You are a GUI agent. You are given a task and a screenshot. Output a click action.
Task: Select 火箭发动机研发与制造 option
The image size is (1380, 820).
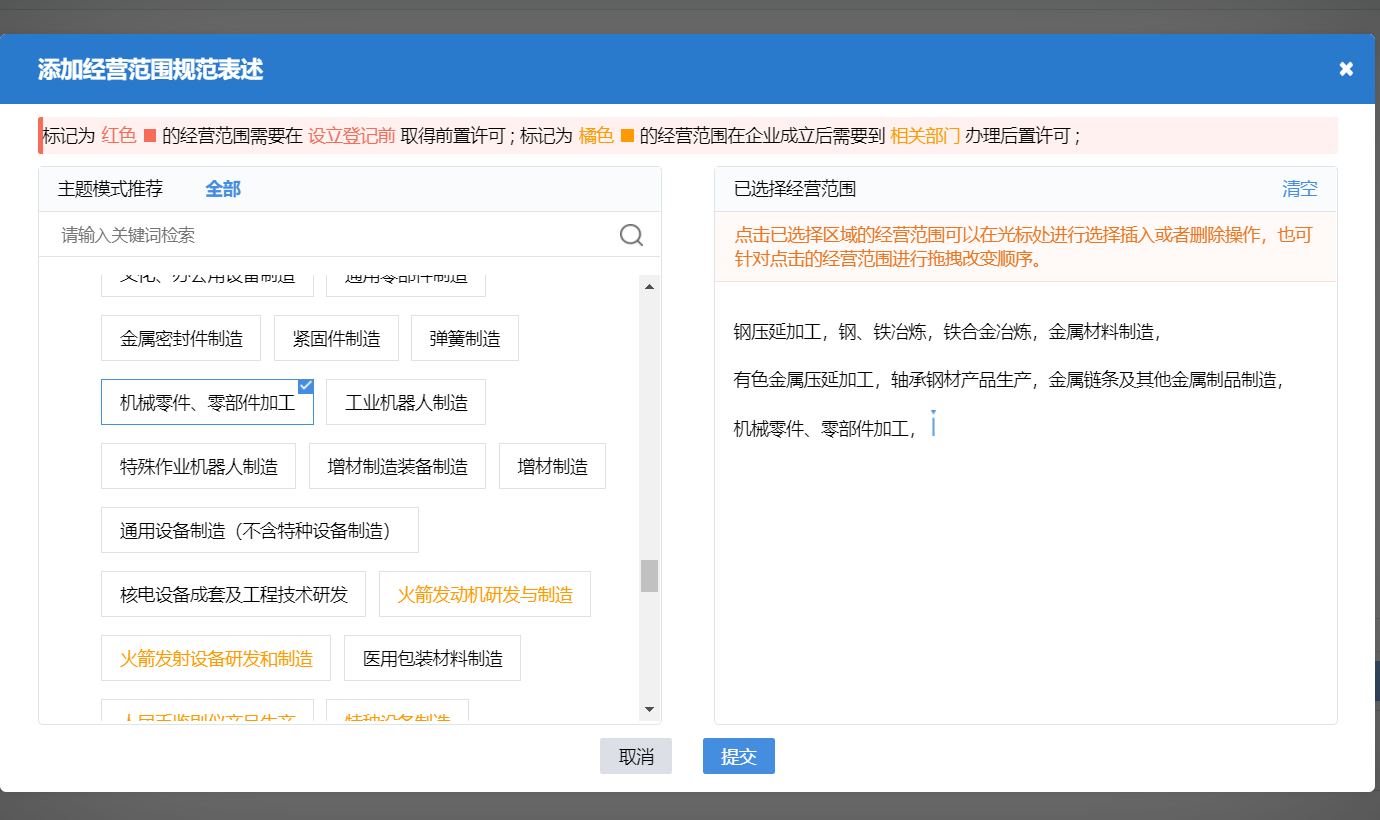(x=484, y=593)
